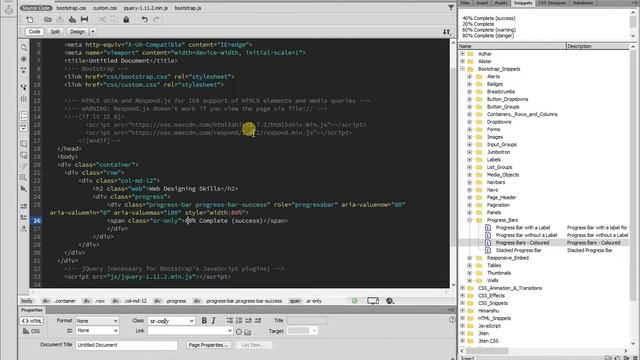Expand the Alerts snippets folder
The width and height of the screenshot is (640, 360).
point(470,76)
